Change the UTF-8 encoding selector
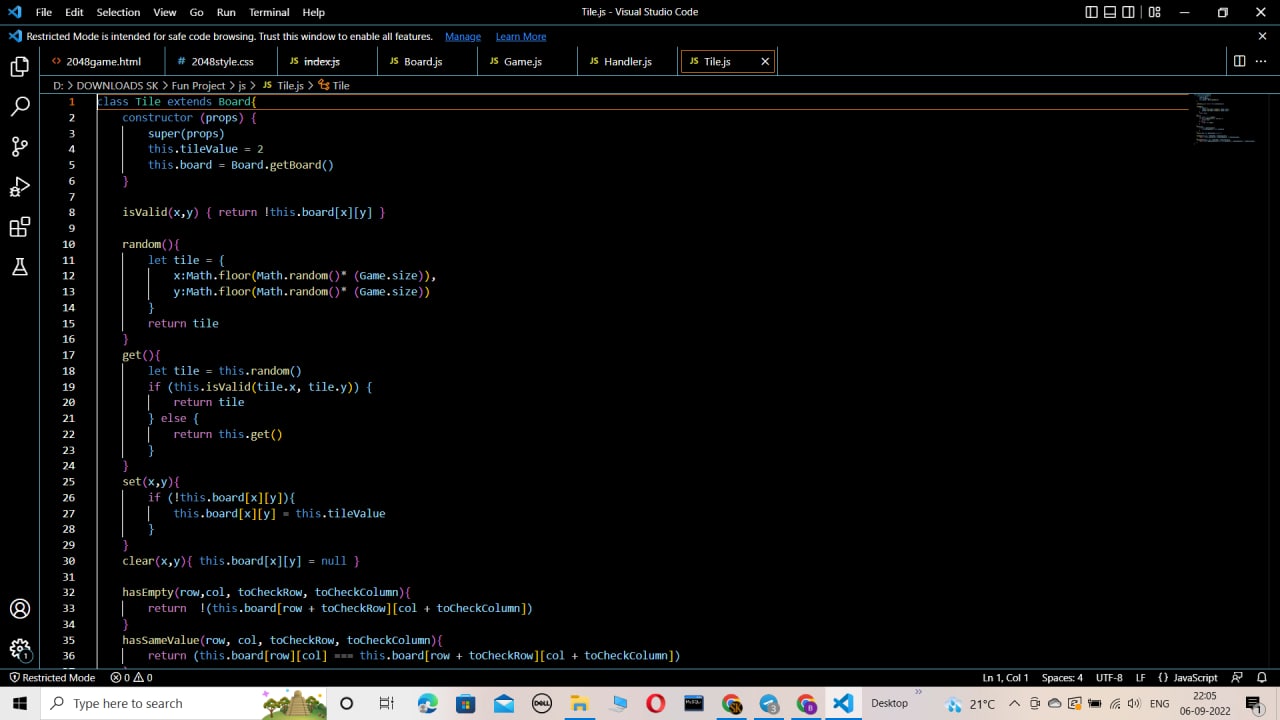Image resolution: width=1280 pixels, height=720 pixels. coord(1109,677)
